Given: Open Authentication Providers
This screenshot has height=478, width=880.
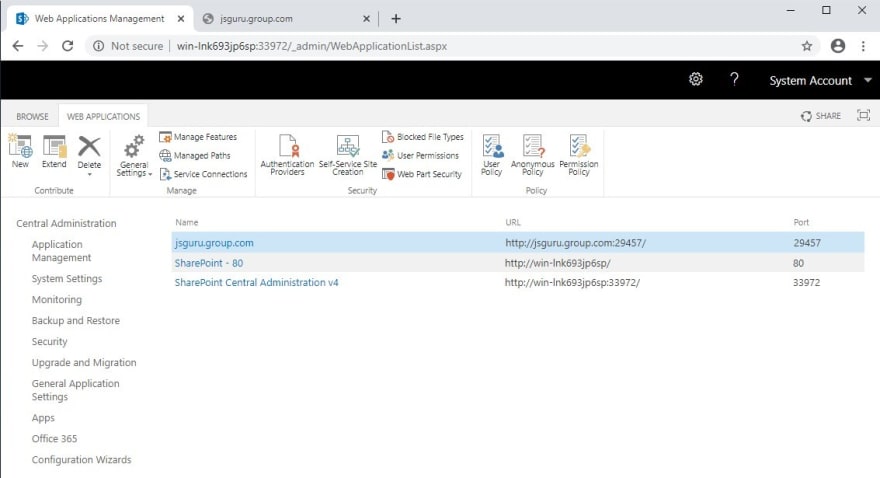Looking at the screenshot, I should click(287, 155).
